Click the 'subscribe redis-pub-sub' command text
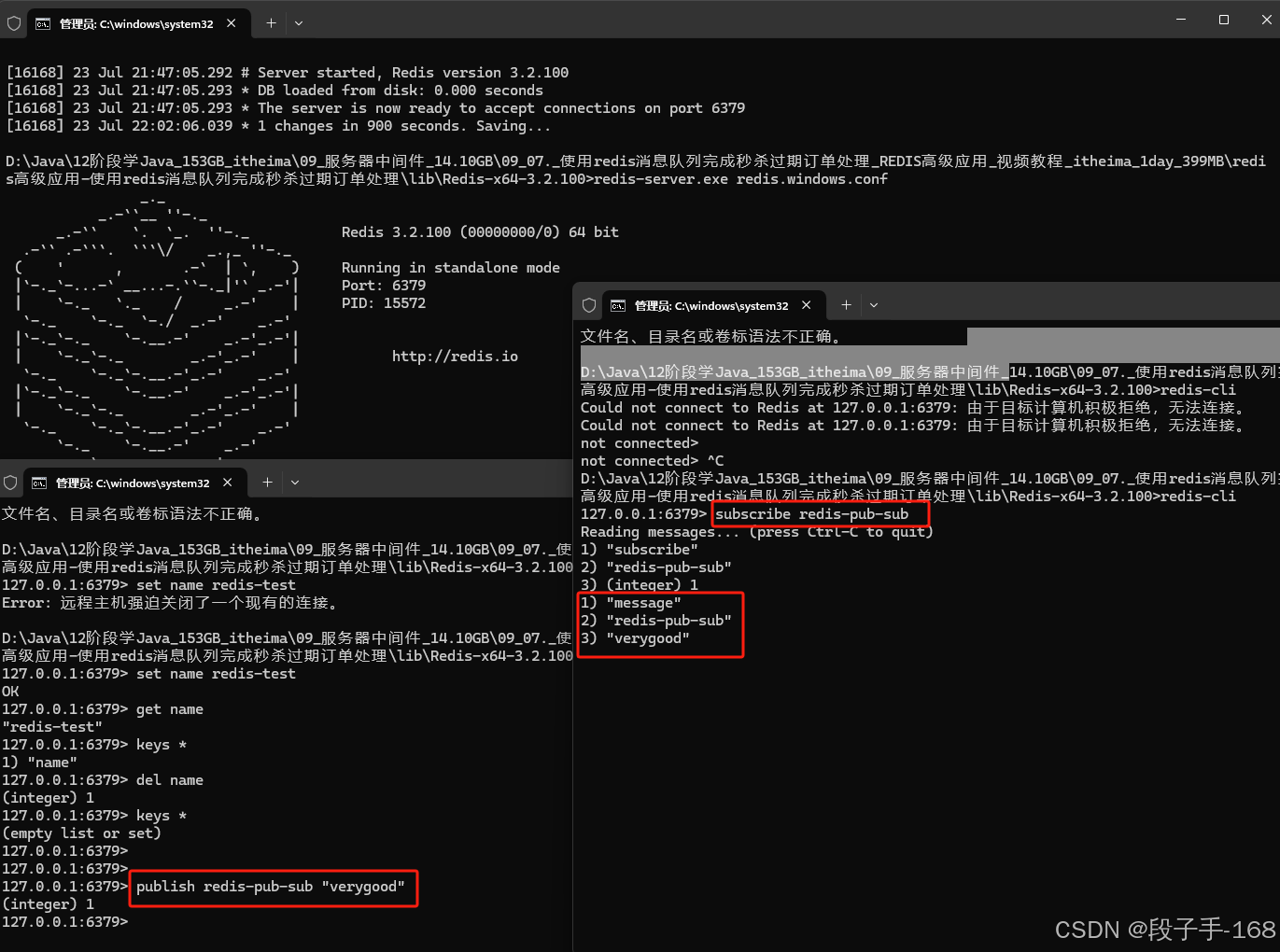 (x=811, y=514)
